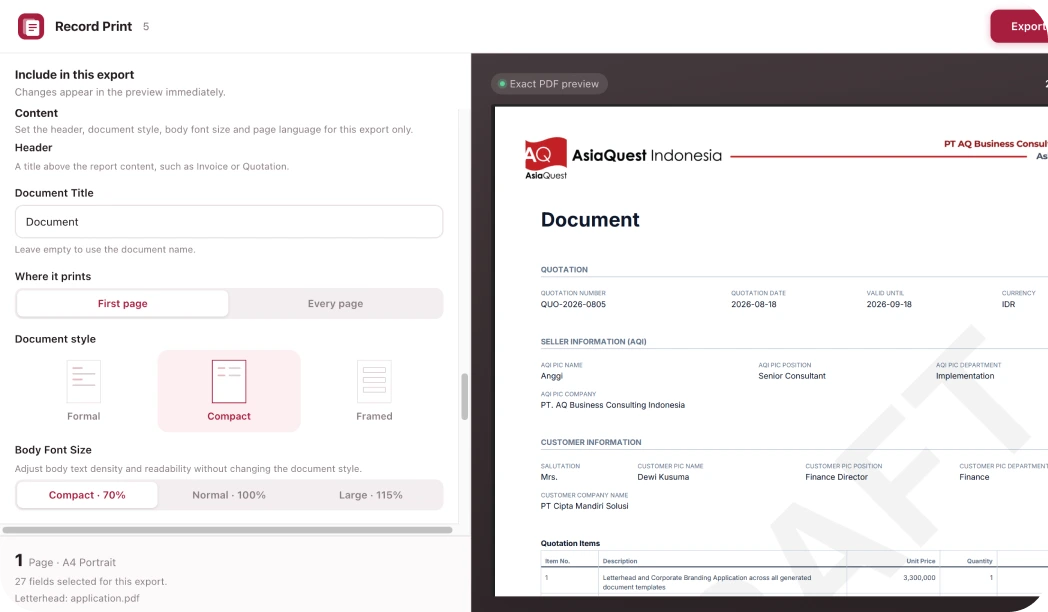1048x612 pixels.
Task: Click the vertical scrollbar of settings panel
Action: (465, 396)
